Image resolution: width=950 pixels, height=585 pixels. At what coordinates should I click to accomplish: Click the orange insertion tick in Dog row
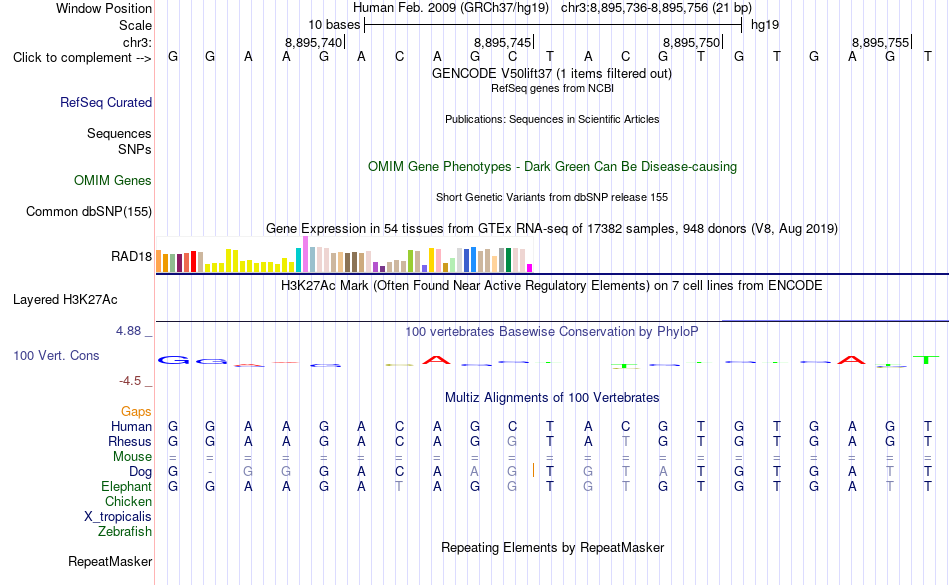click(533, 470)
